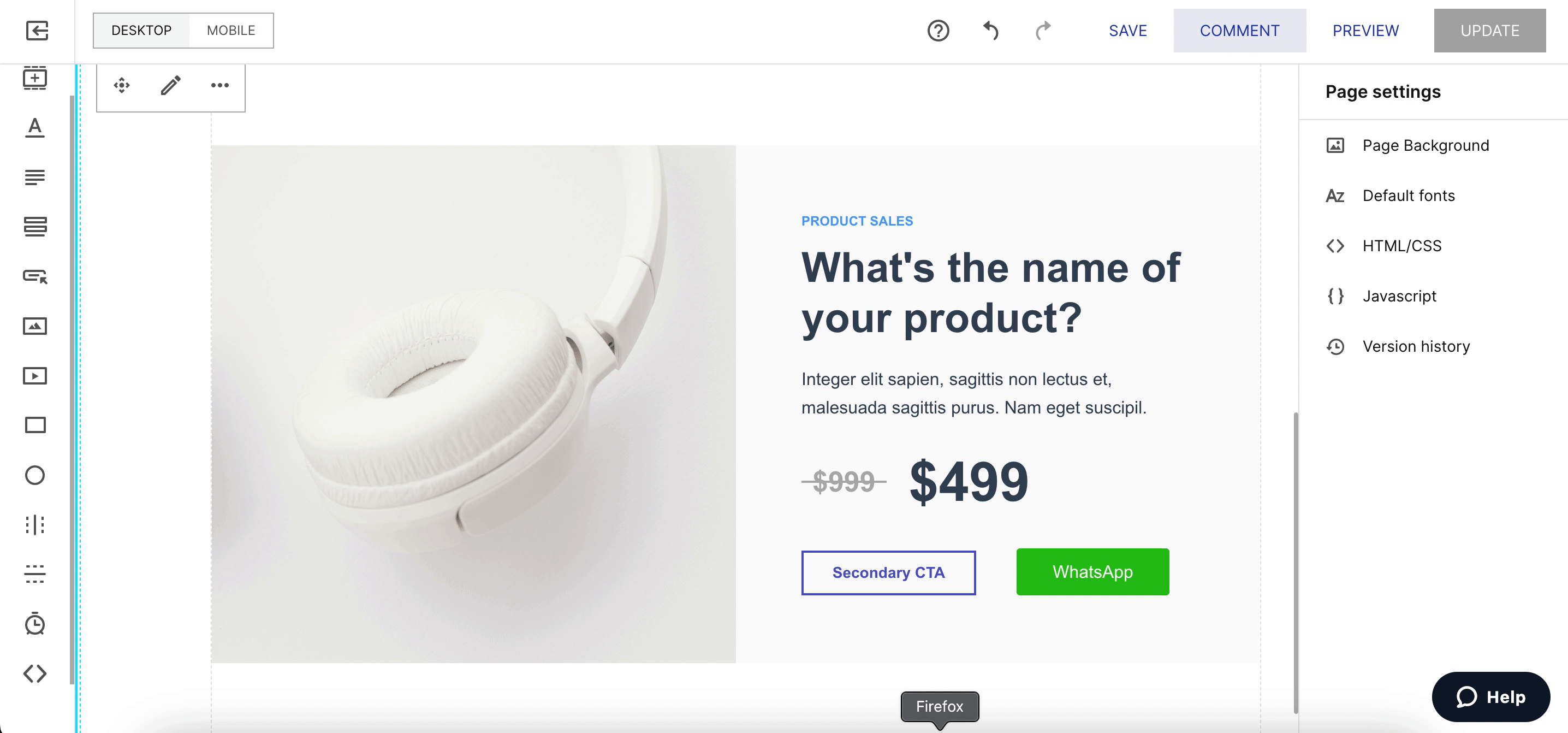Expand Default fonts settings
Viewport: 1568px width, 733px height.
pyautogui.click(x=1408, y=196)
